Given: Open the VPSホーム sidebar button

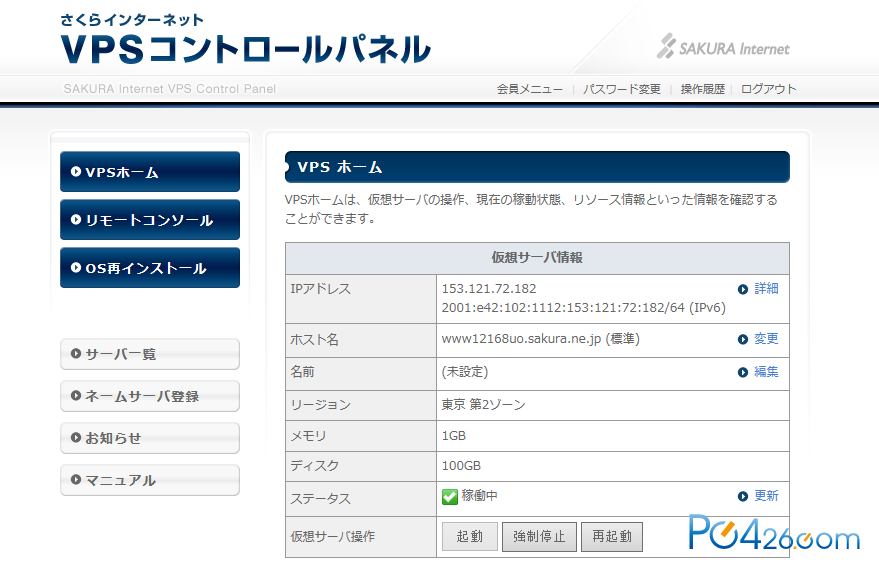Looking at the screenshot, I should (150, 172).
